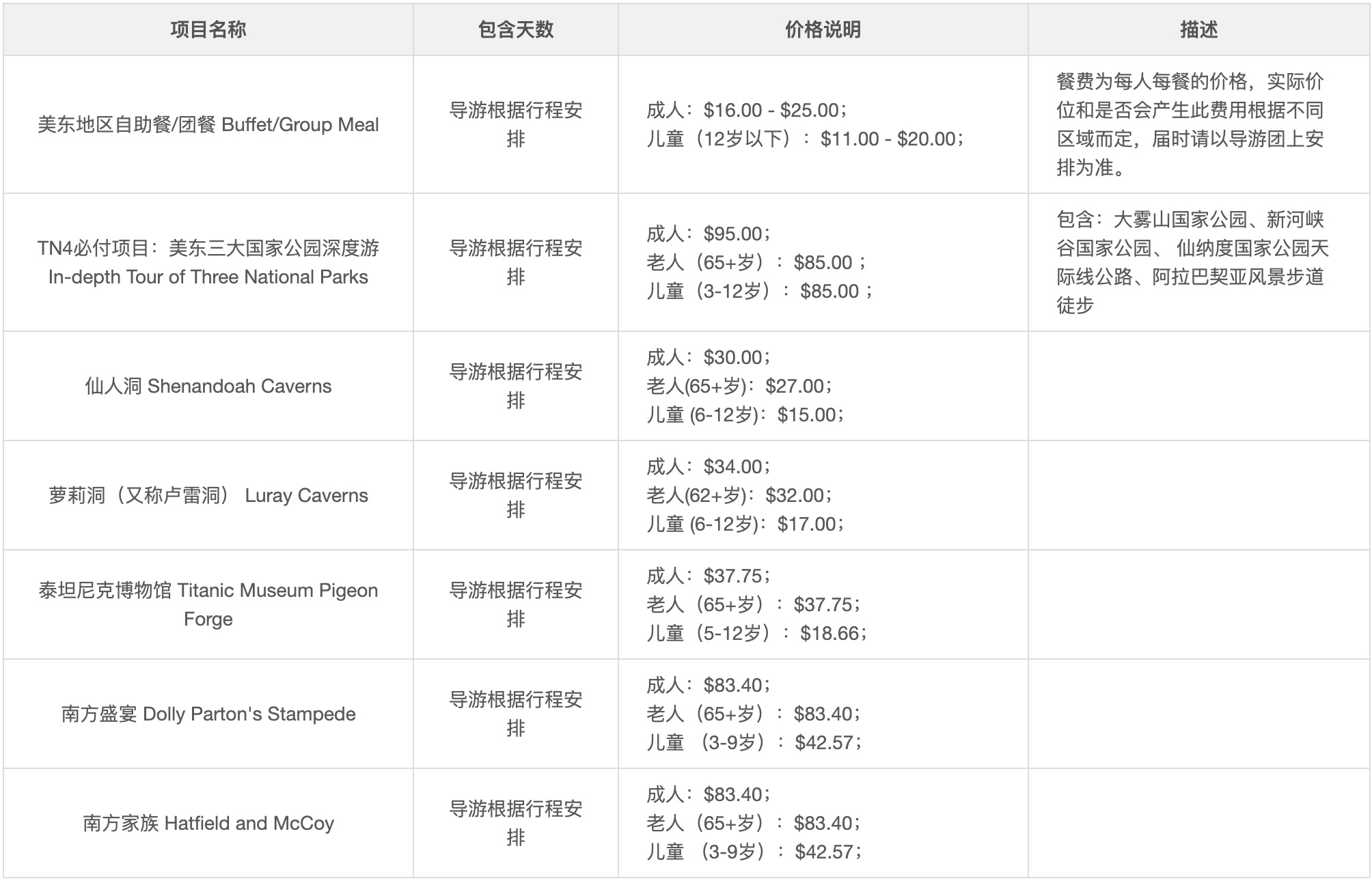Click the 价格说明 column header
Screen dimensions: 1372x881
pos(823,29)
